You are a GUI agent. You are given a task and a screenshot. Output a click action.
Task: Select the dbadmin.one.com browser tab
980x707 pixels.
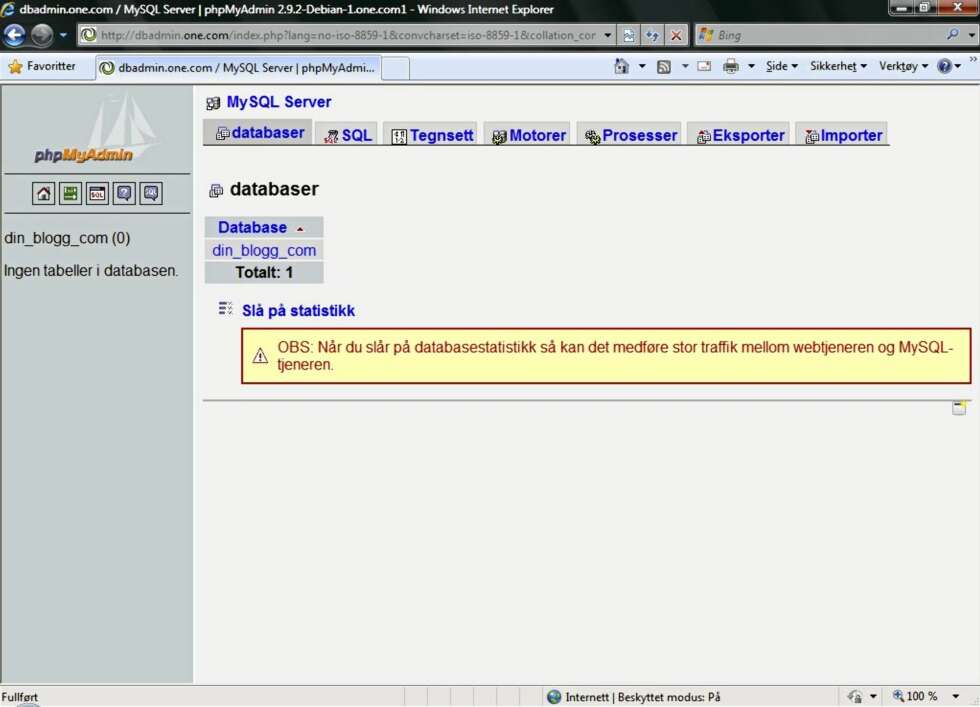pos(238,68)
